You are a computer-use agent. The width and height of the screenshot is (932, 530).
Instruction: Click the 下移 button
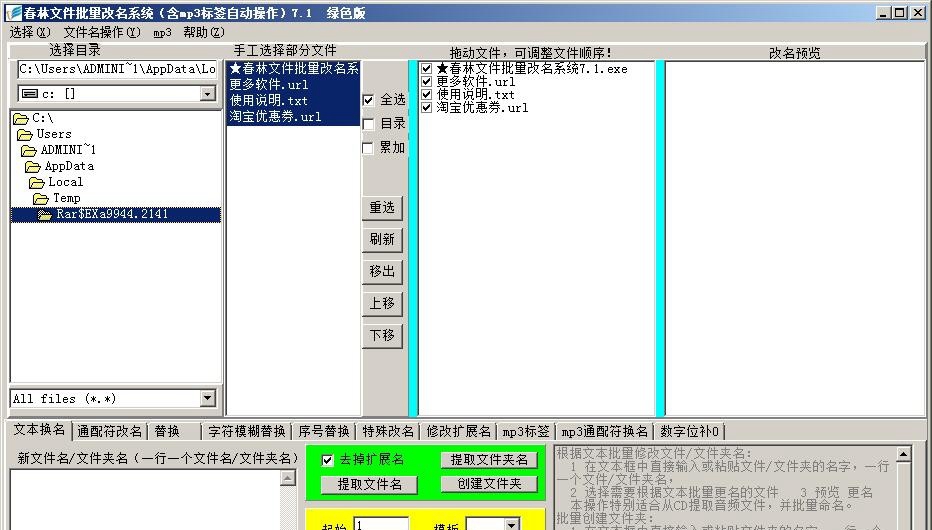click(382, 336)
